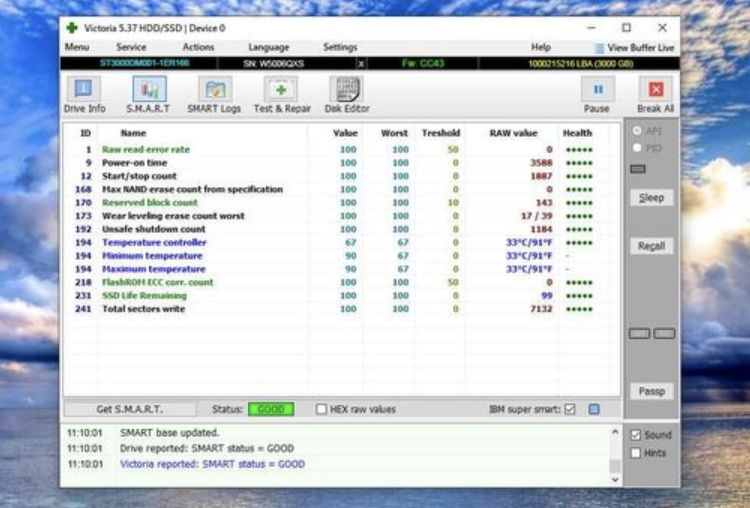Click the firmware Fw: CC43 field
The width and height of the screenshot is (750, 508).
click(x=423, y=64)
